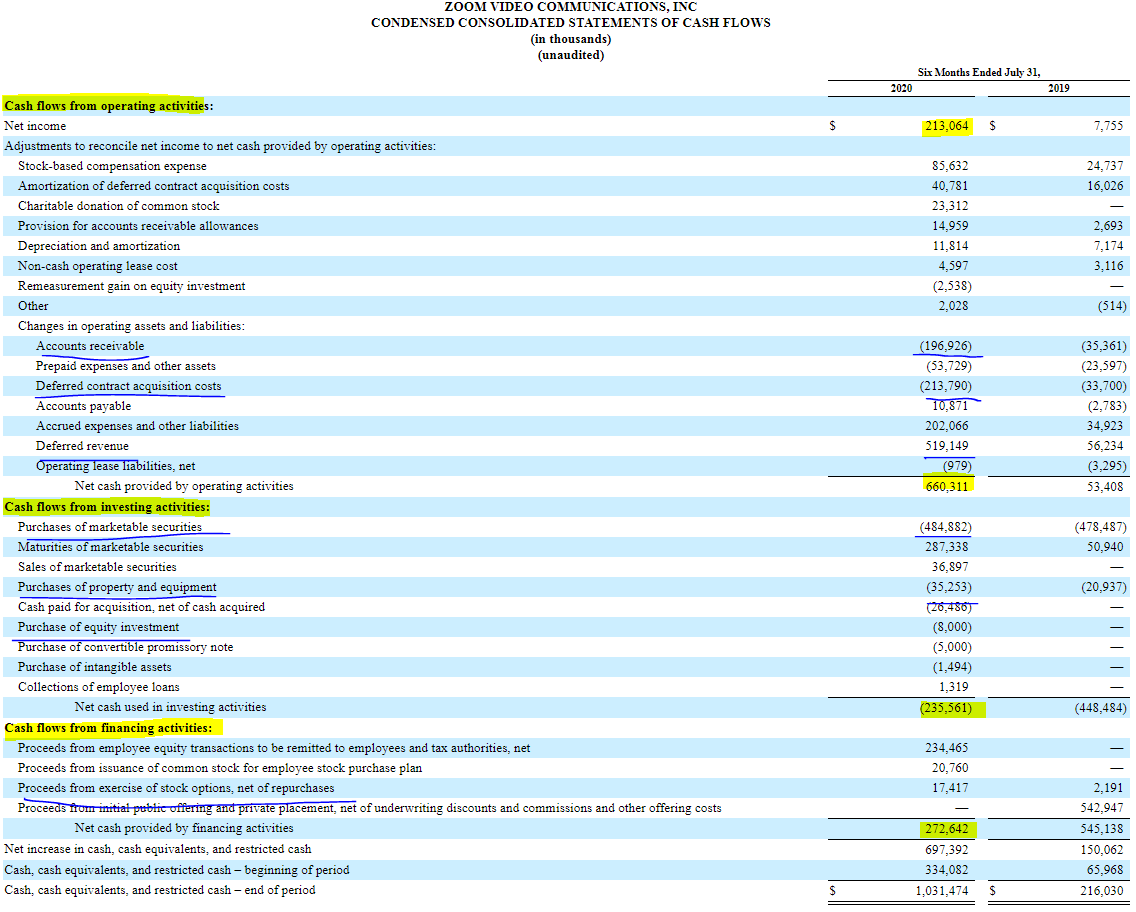Select 'Cash flows from investing activities:' heading

pyautogui.click(x=107, y=507)
